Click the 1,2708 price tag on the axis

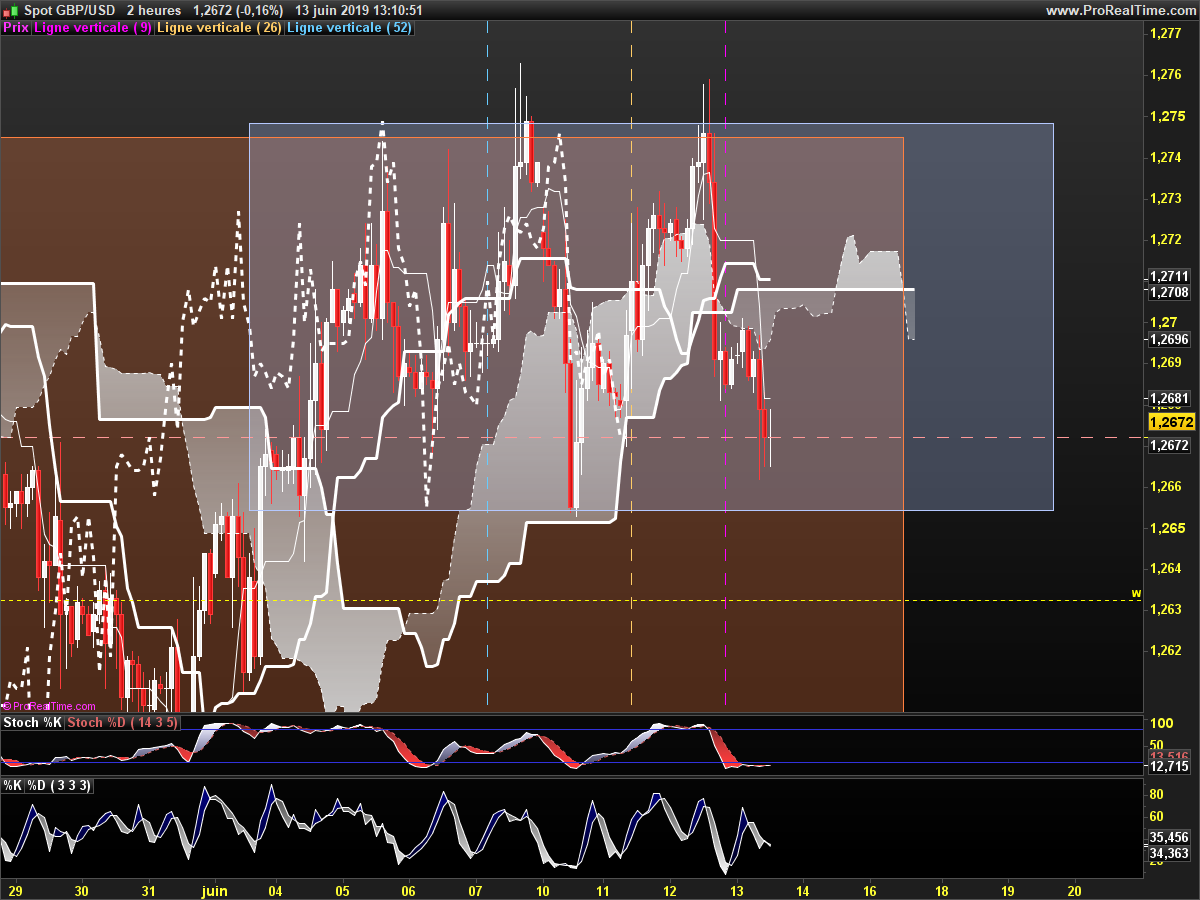1169,292
